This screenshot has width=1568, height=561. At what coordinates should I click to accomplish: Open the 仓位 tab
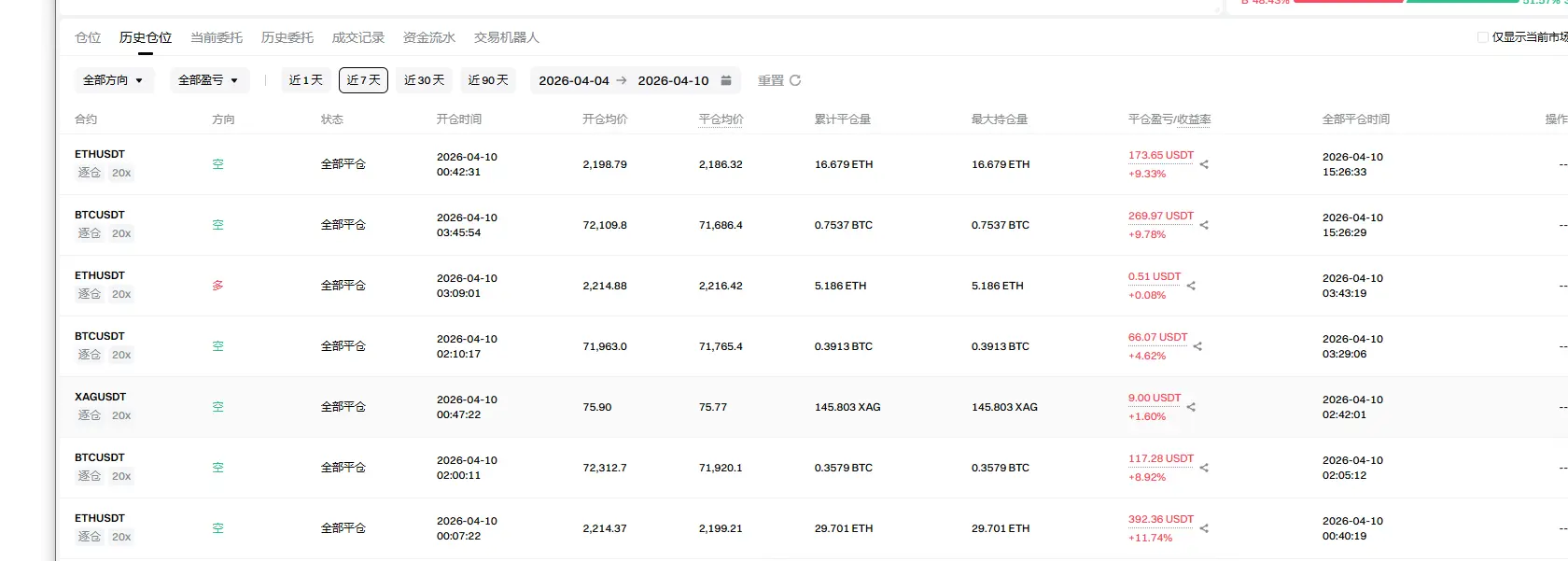coord(88,37)
